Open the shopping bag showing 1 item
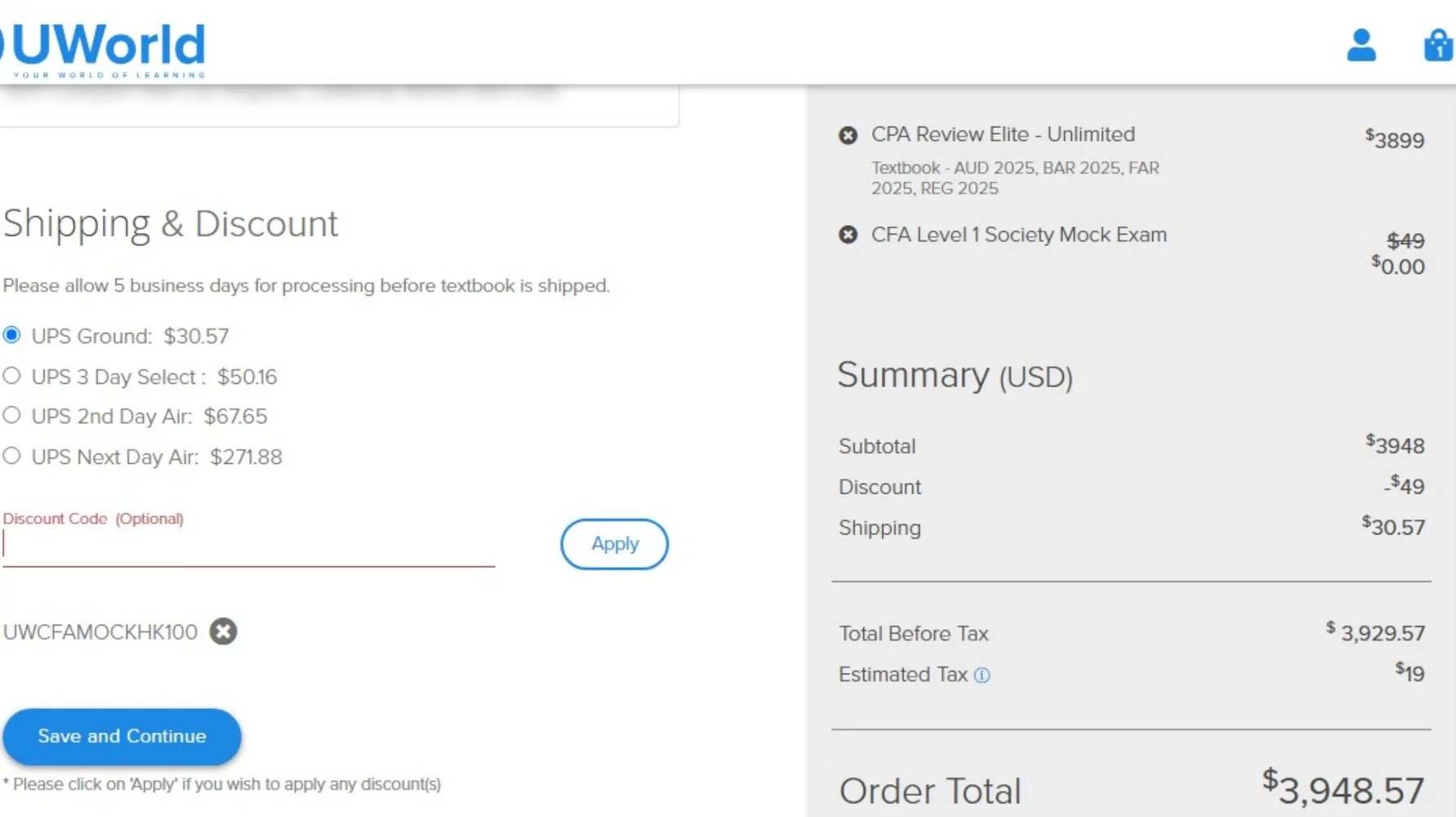 click(1436, 47)
